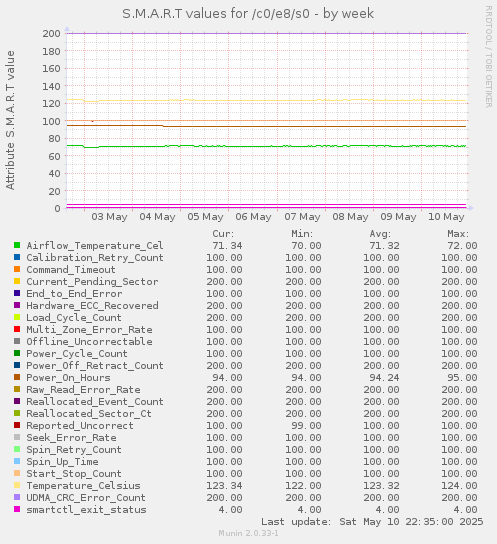
Task: Click the magenta smartctl_exit_status legend swatch
Action: (17, 509)
